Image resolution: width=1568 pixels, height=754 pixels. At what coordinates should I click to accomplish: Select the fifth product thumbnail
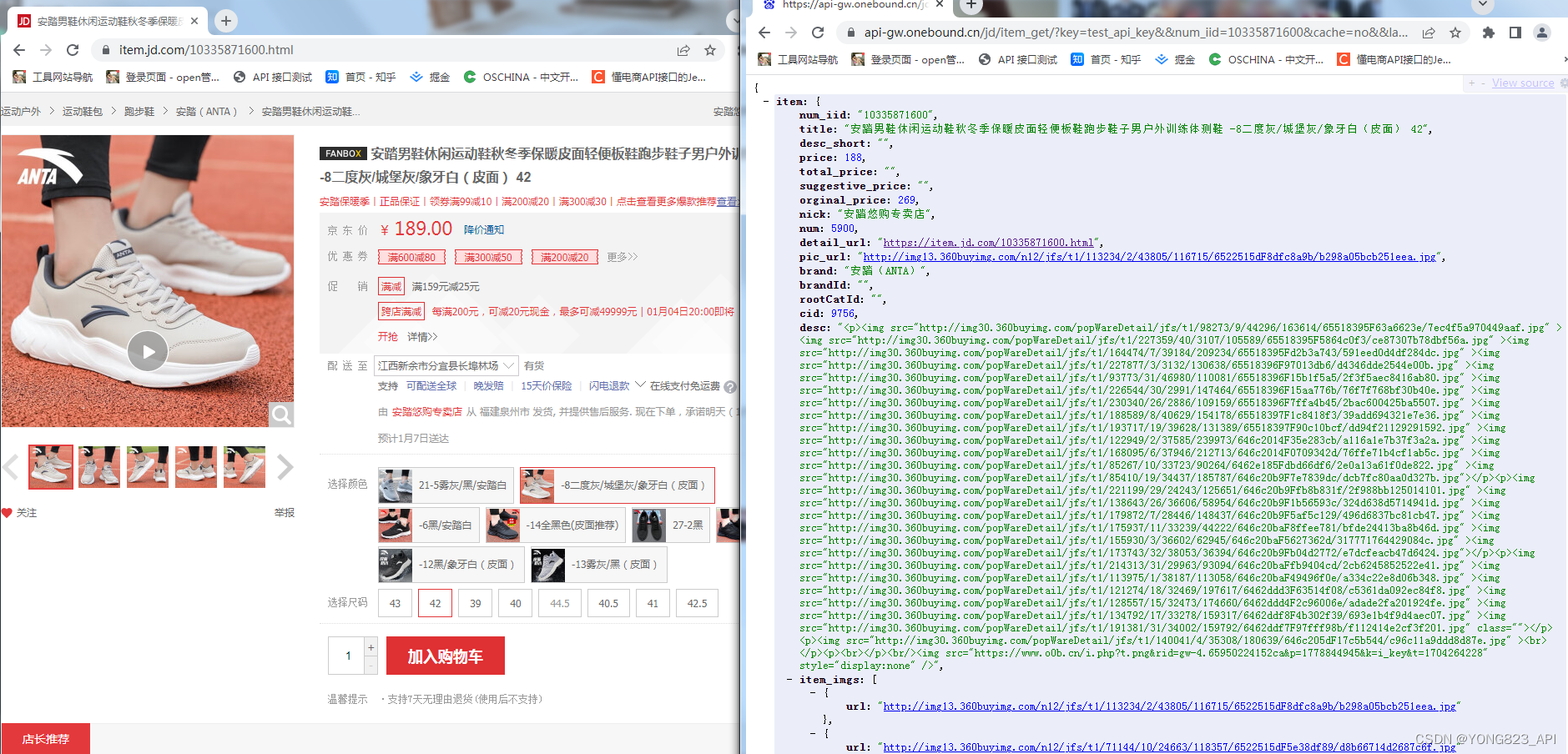pos(245,467)
